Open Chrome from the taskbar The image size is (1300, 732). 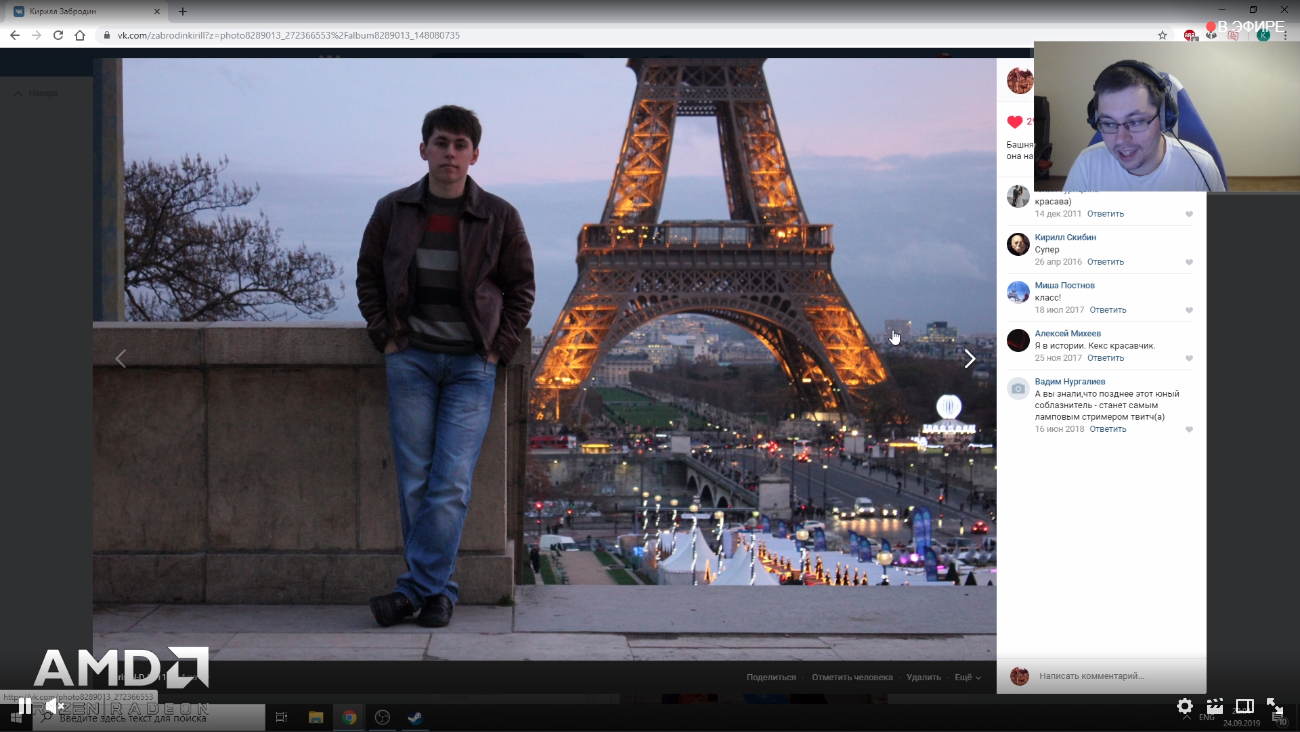point(349,717)
